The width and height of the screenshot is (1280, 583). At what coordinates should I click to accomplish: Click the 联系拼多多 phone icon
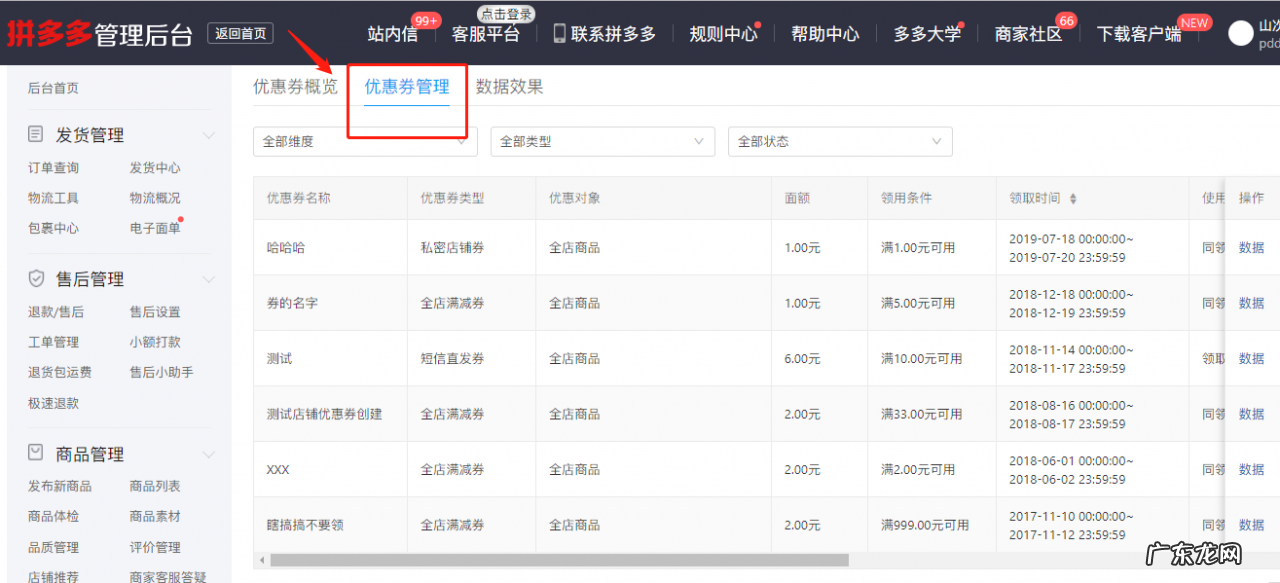click(x=558, y=33)
